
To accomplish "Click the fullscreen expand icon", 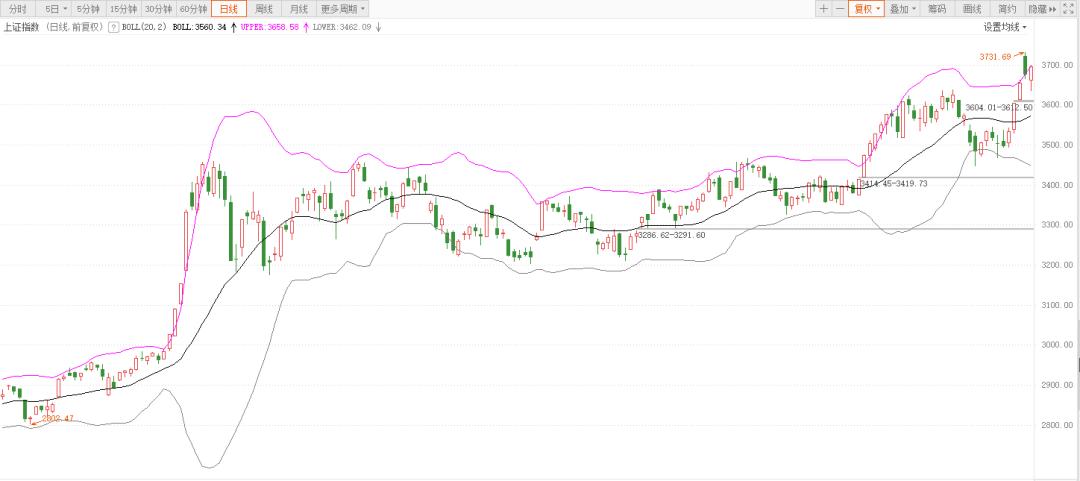I will (1071, 9).
